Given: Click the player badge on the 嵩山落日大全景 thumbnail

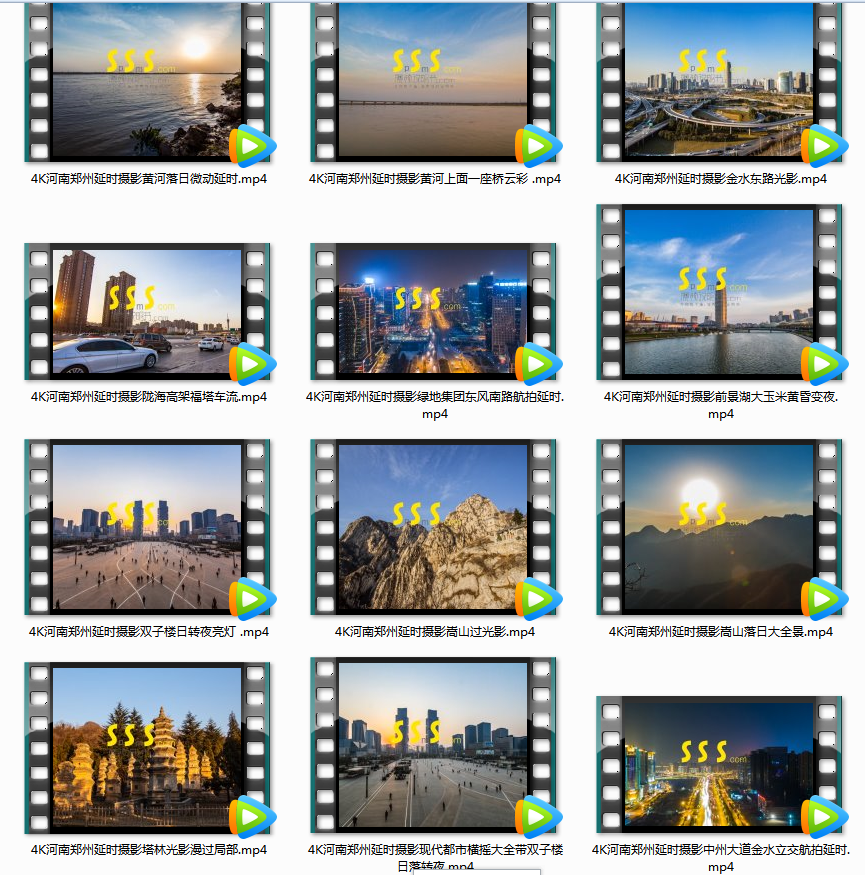Looking at the screenshot, I should pos(824,599).
